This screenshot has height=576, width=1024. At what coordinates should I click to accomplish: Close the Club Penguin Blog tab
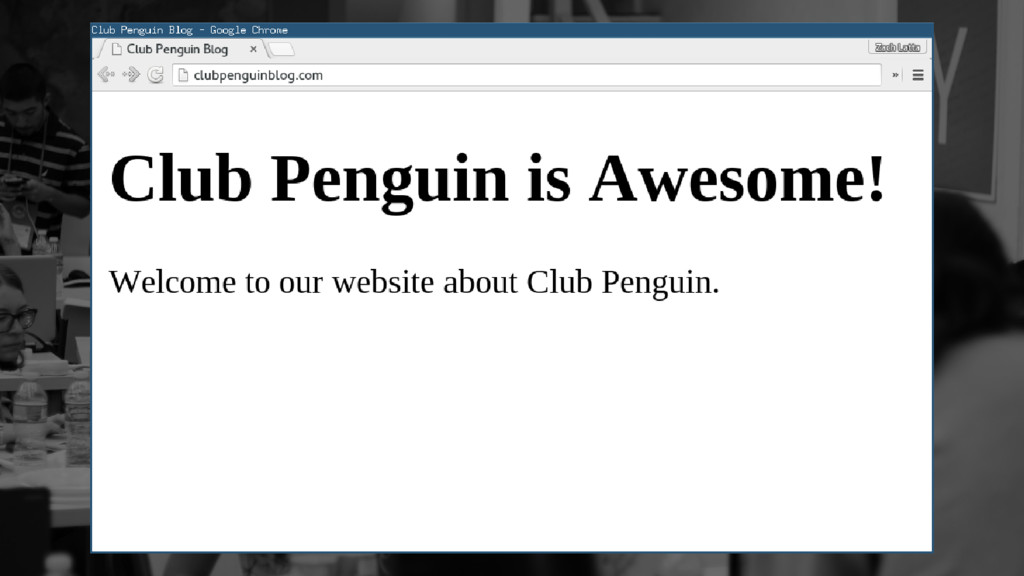(253, 49)
